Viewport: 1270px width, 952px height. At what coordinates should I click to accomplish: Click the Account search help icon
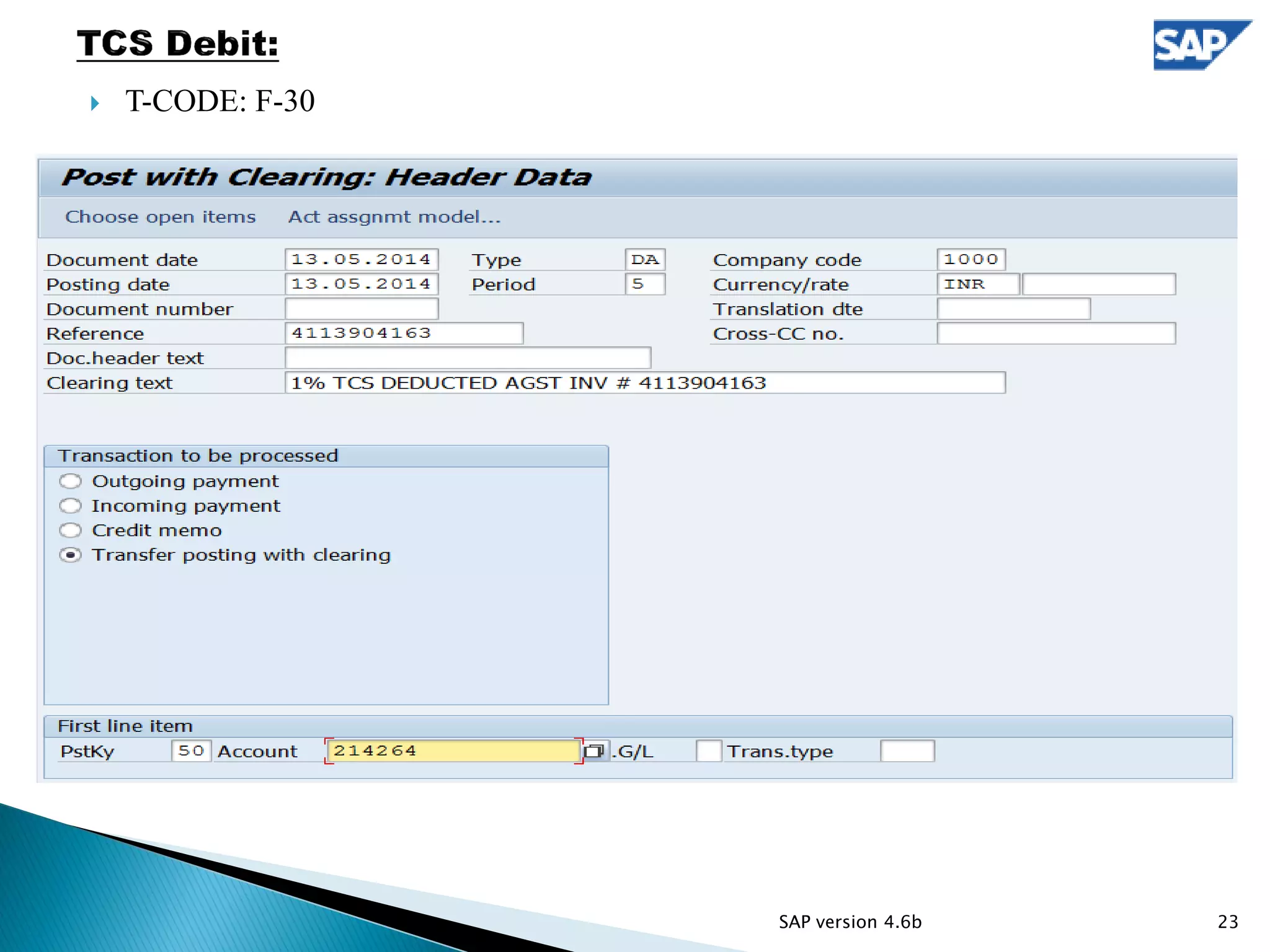(594, 751)
